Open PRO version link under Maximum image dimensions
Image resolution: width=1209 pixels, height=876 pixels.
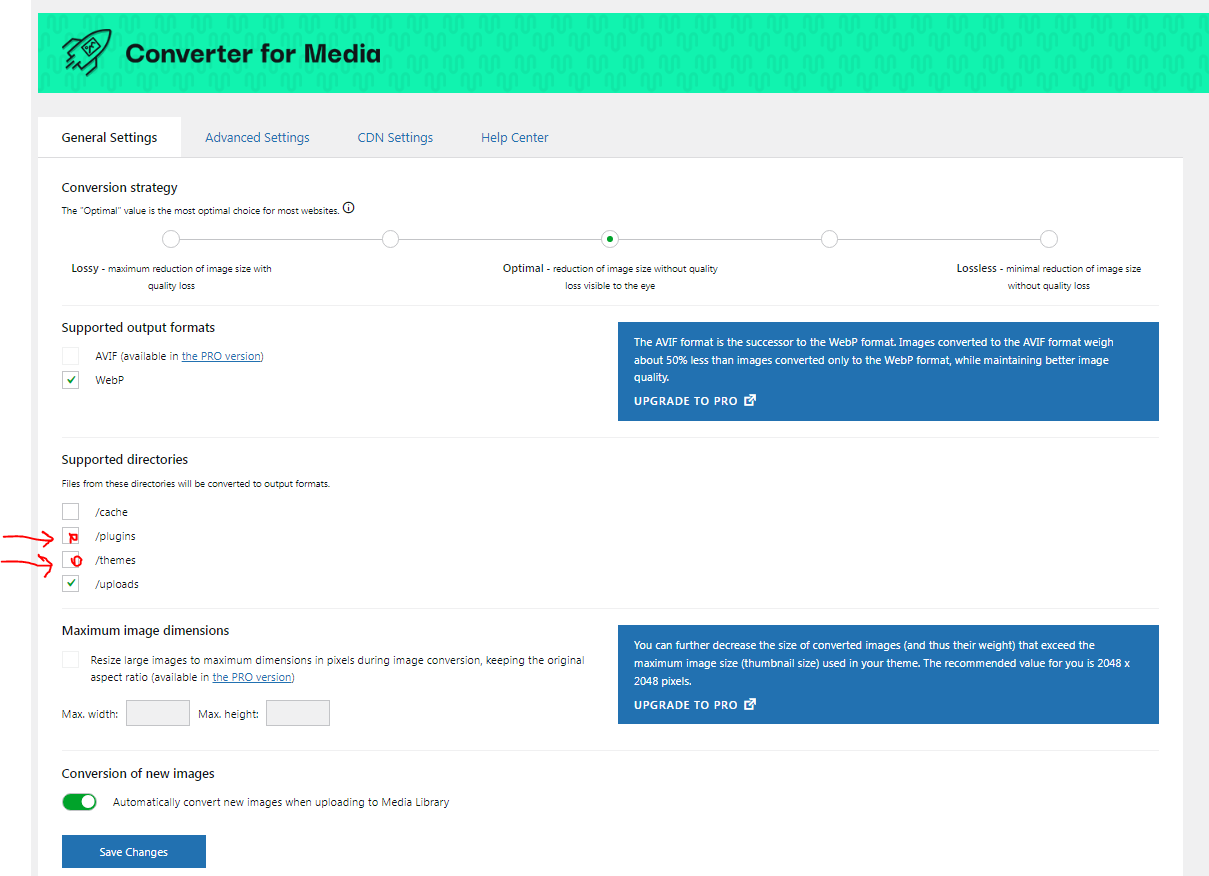pos(252,677)
